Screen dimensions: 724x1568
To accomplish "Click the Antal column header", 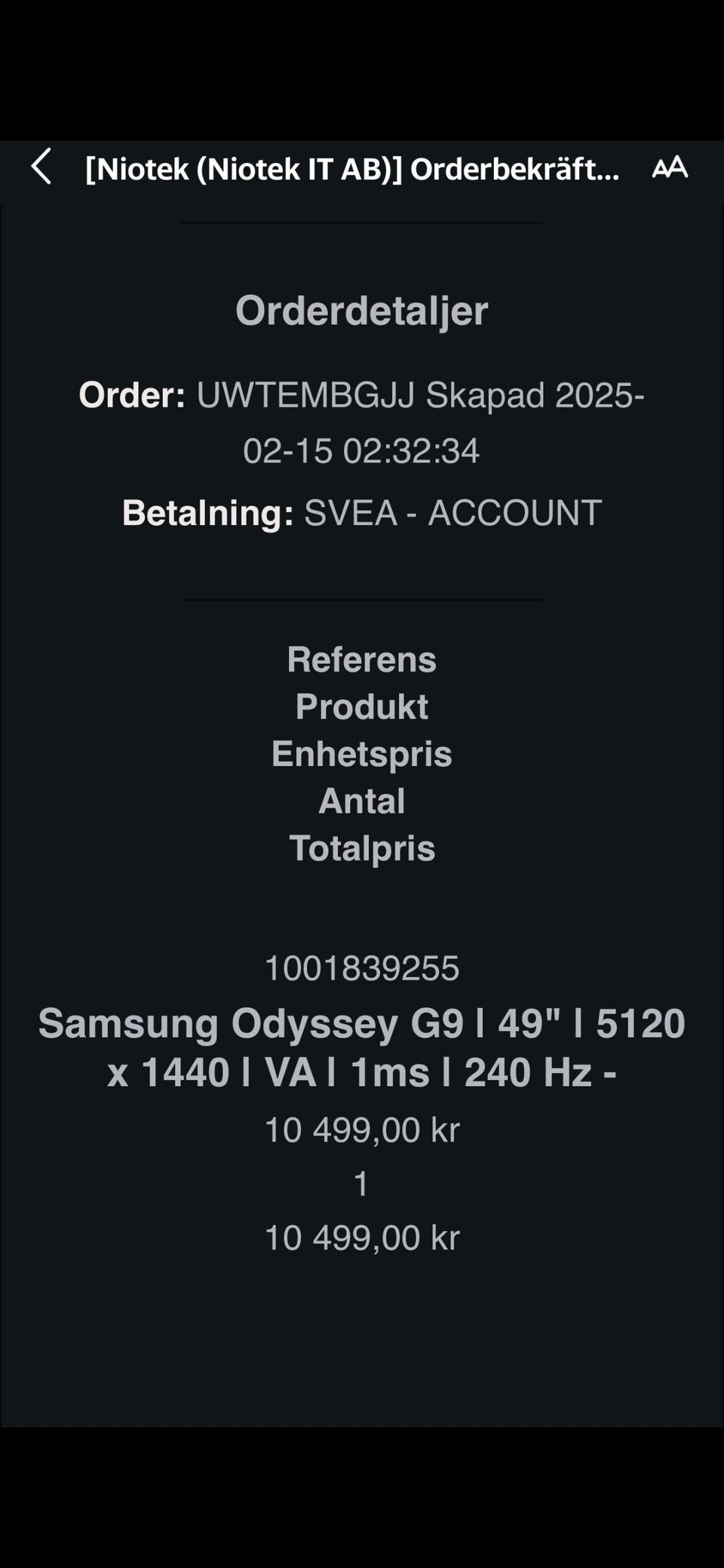I will coord(362,801).
